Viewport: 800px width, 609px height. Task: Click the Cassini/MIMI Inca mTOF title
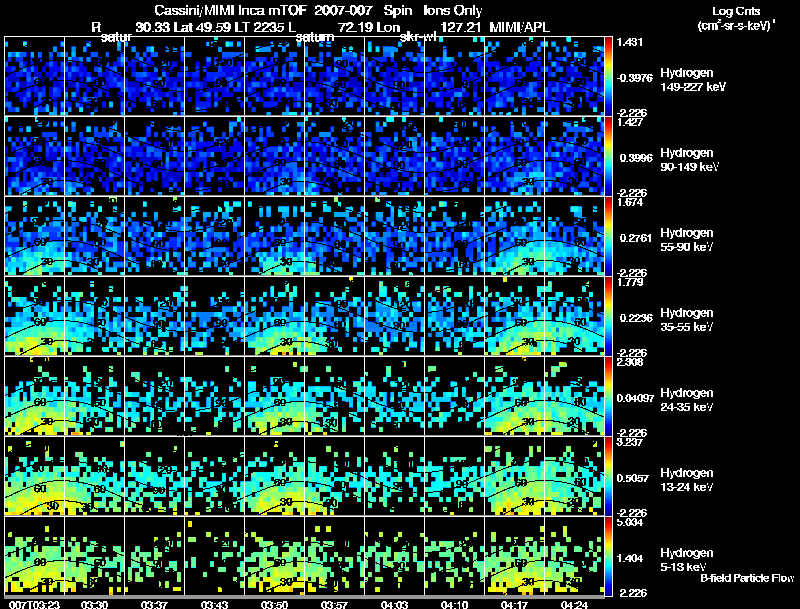pos(231,11)
